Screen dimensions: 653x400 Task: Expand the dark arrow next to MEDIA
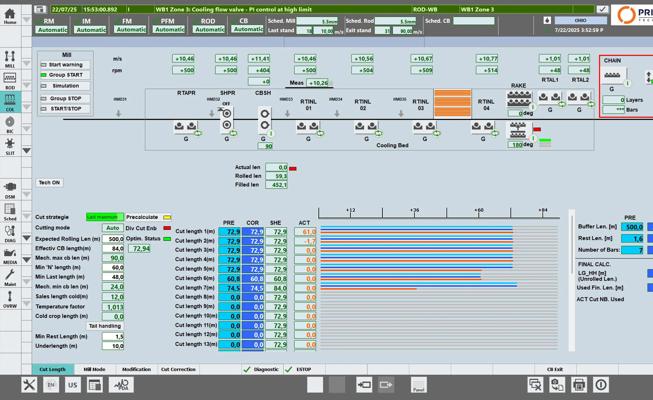[x=26, y=260]
